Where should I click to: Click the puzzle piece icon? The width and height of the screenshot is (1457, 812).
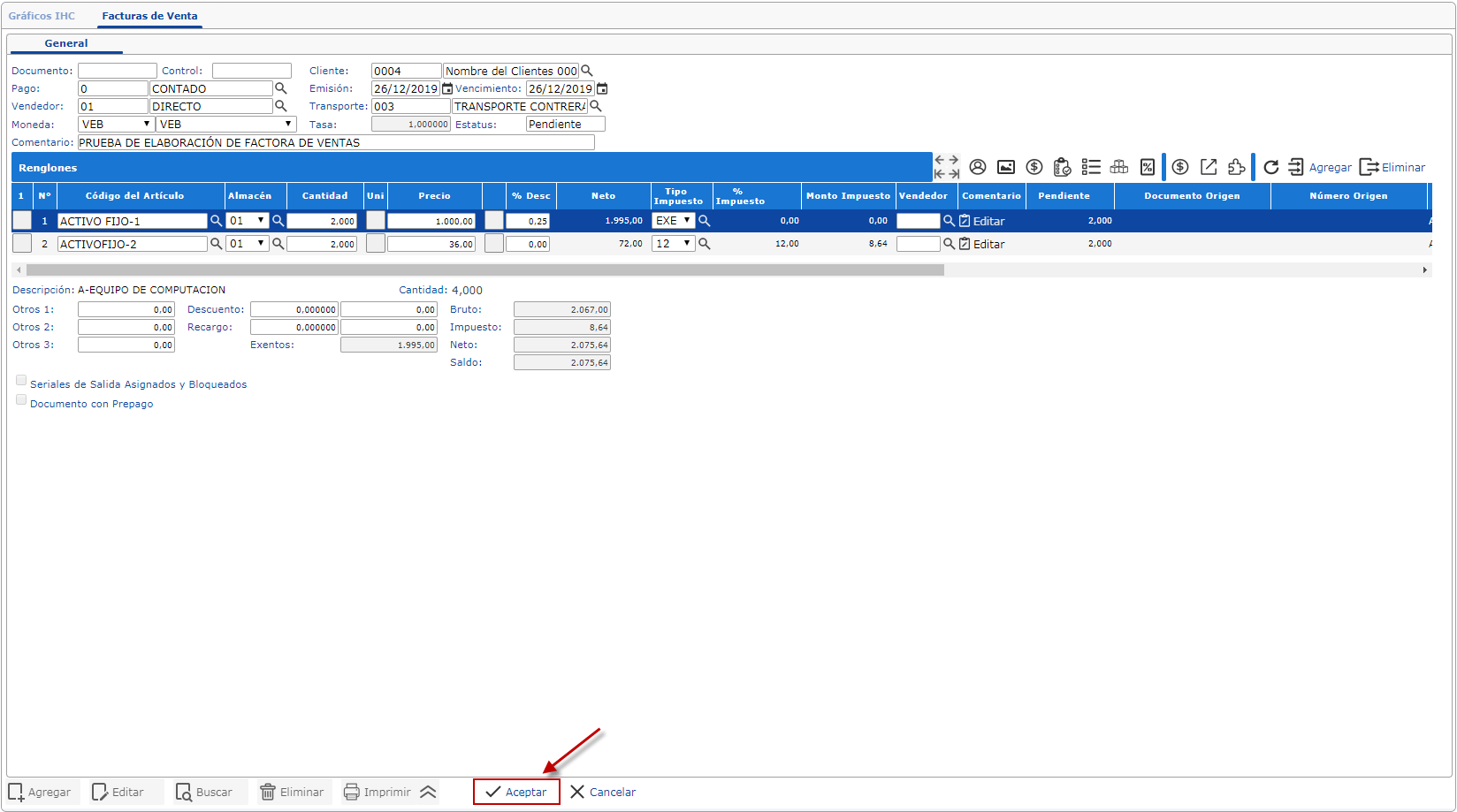[1236, 167]
